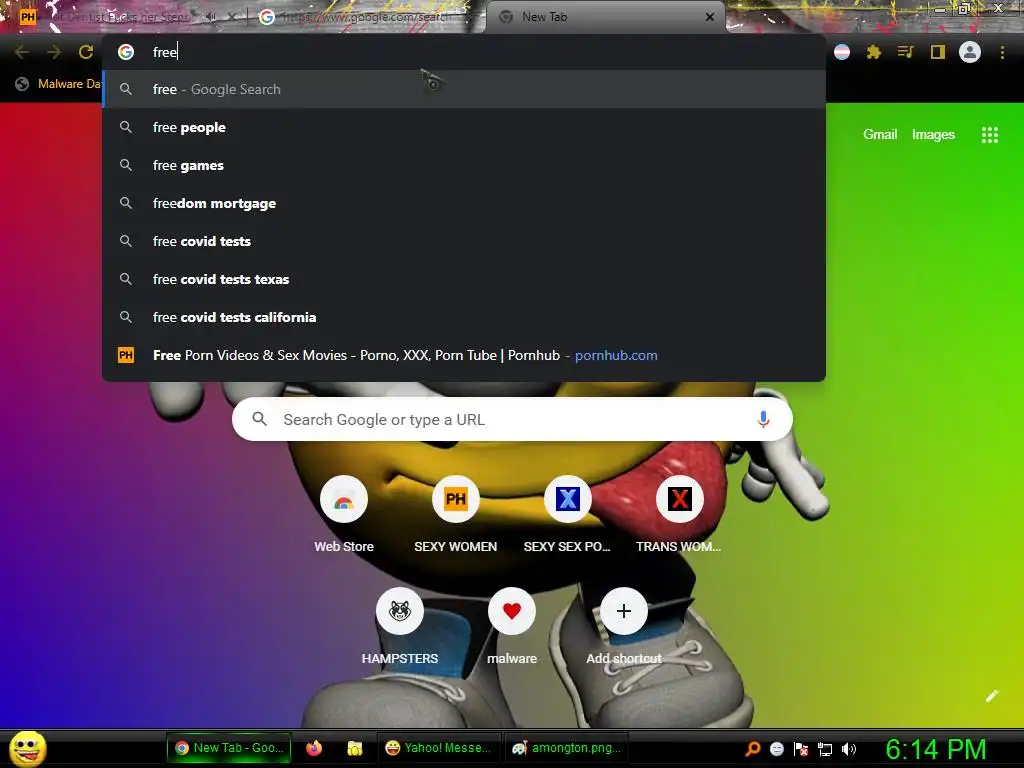Image resolution: width=1024 pixels, height=768 pixels.
Task: Open the malware heart shortcut
Action: pos(512,627)
